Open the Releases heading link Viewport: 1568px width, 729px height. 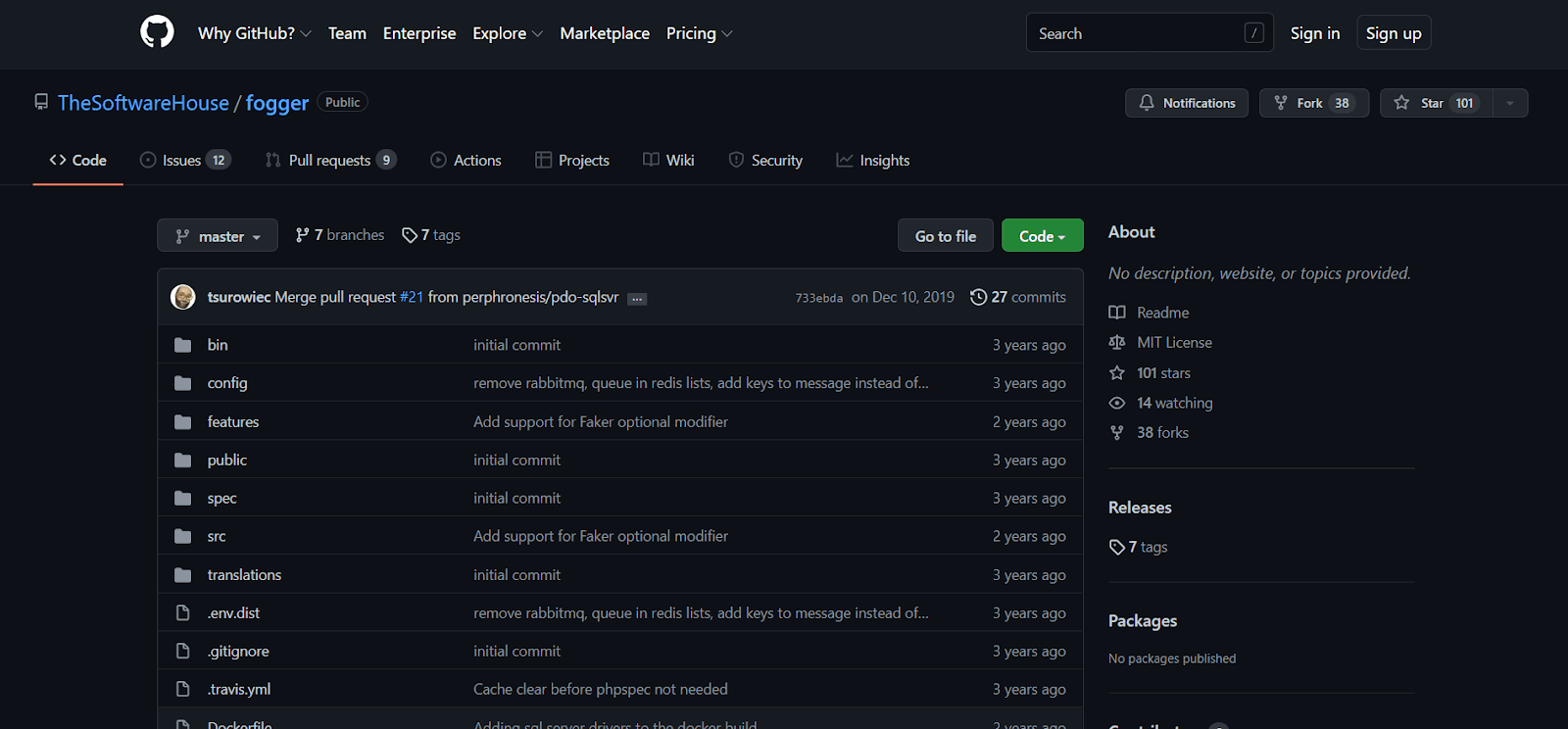click(x=1140, y=508)
